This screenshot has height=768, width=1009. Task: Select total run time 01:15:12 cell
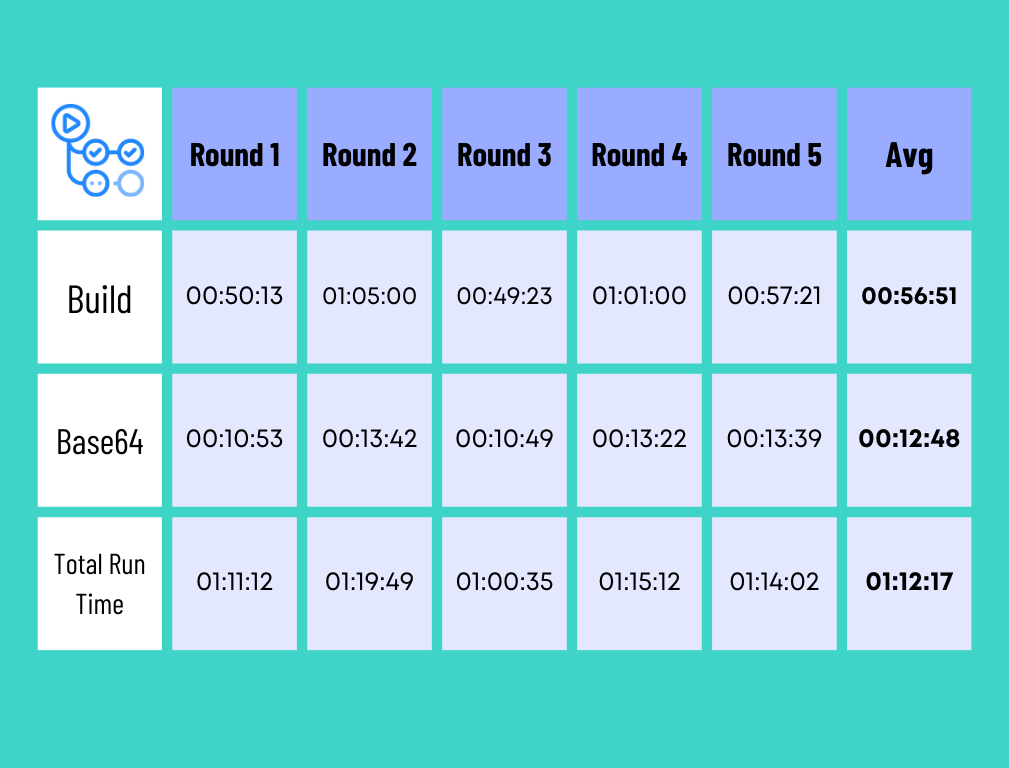tap(640, 582)
